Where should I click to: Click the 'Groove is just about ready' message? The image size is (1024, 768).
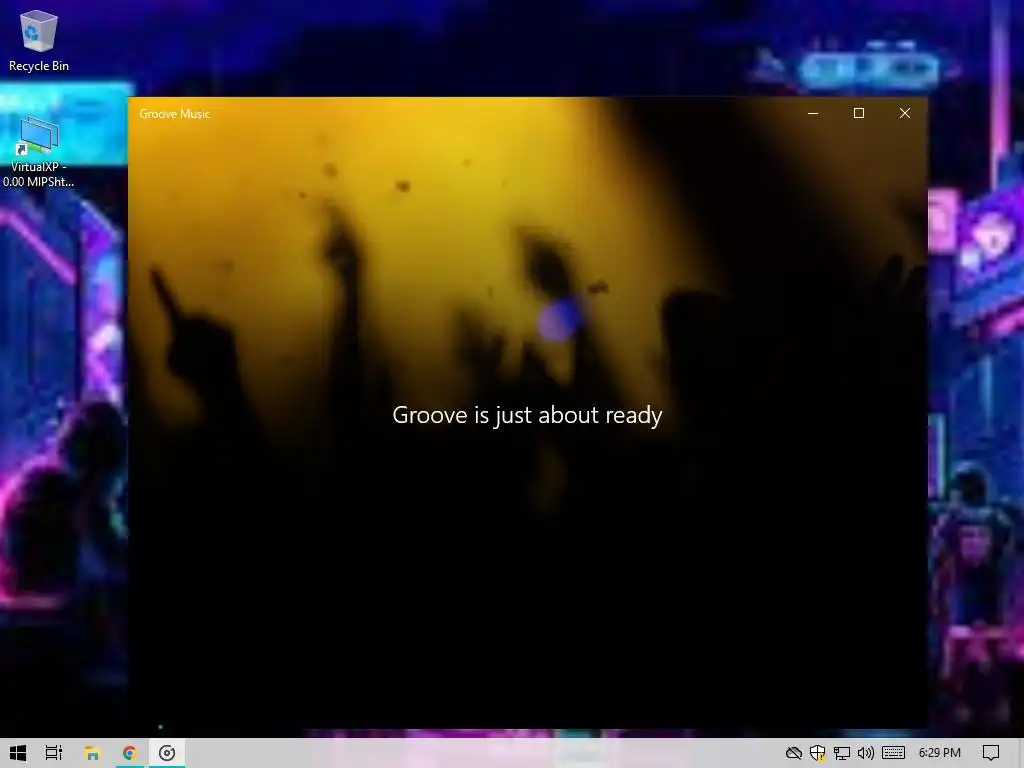pyautogui.click(x=527, y=415)
